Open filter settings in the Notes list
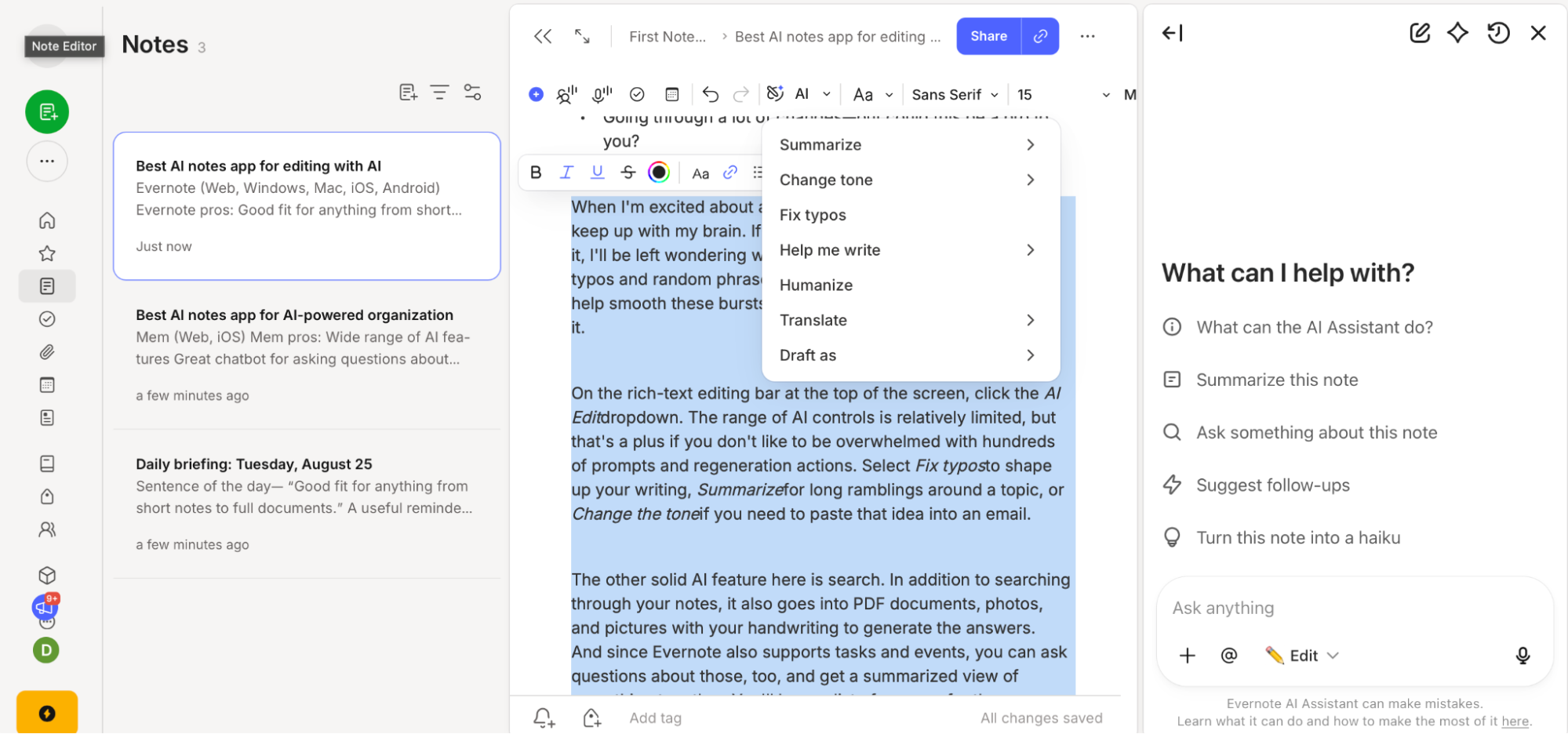 pos(472,93)
